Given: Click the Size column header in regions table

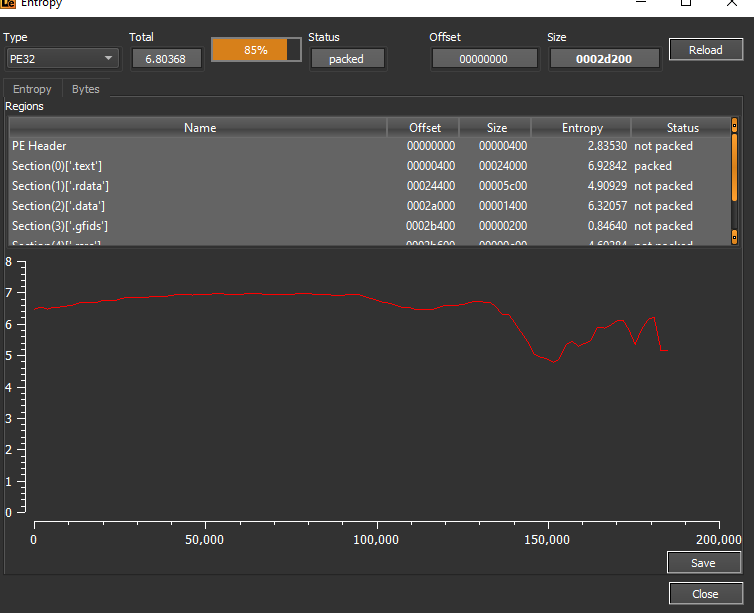Looking at the screenshot, I should tap(496, 128).
